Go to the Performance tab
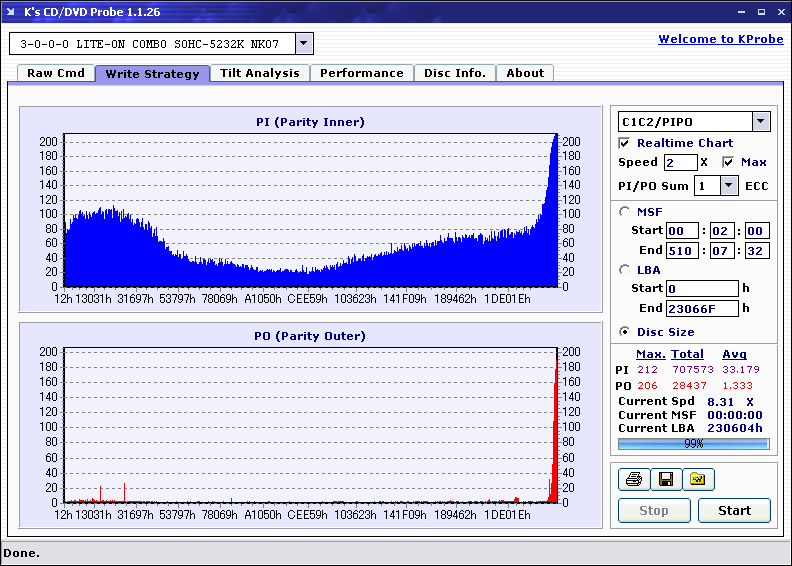The height and width of the screenshot is (566, 792). pyautogui.click(x=362, y=73)
